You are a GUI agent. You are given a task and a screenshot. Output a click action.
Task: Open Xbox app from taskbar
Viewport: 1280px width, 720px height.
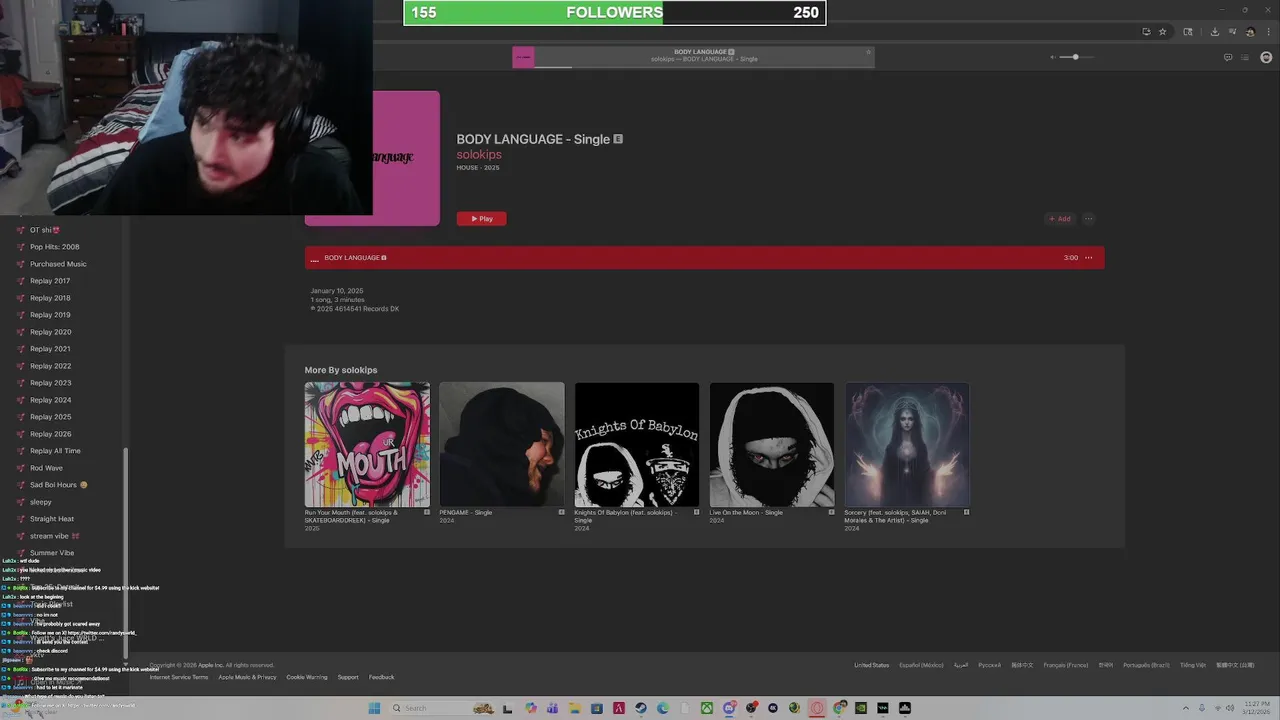706,708
